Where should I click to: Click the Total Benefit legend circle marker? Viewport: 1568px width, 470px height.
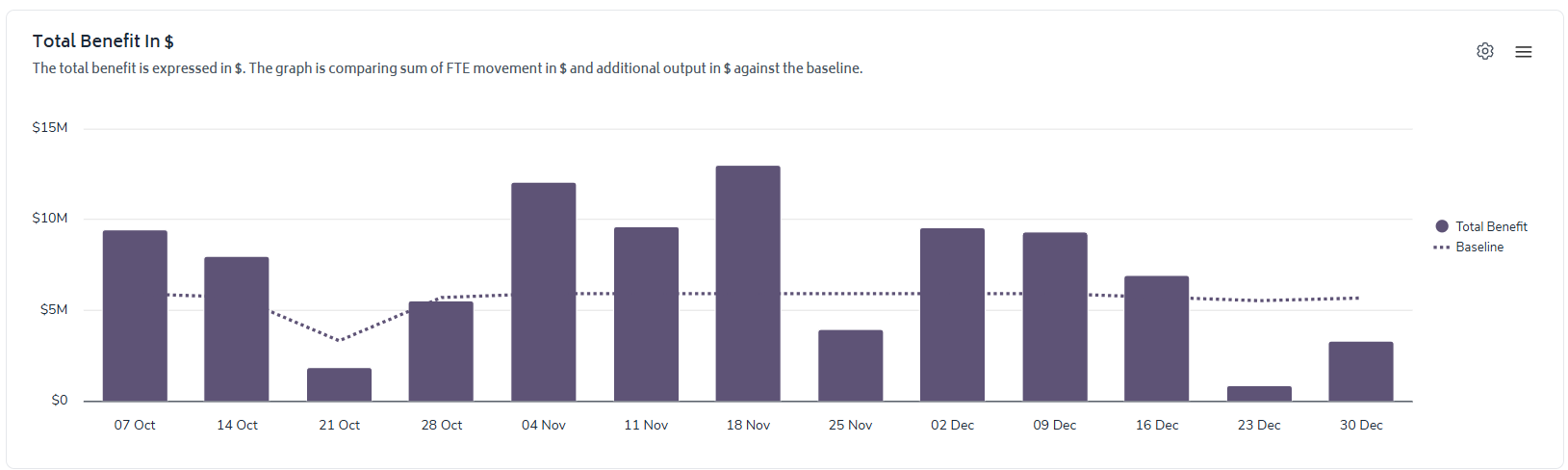pos(1441,226)
